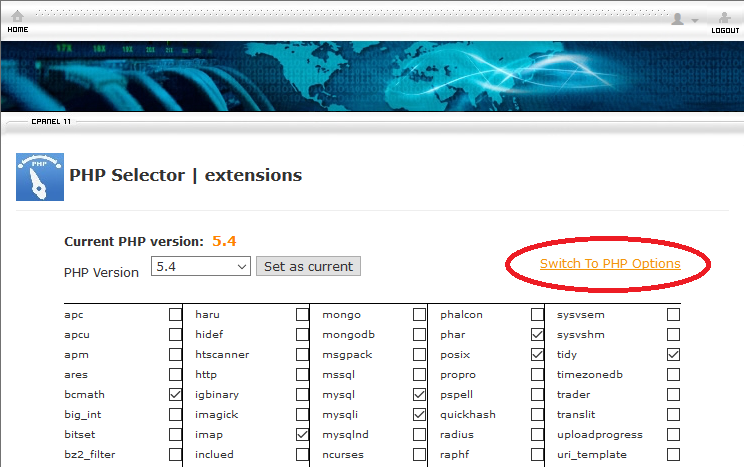The height and width of the screenshot is (467, 744).
Task: Uncheck the phar extension
Action: pyautogui.click(x=537, y=335)
